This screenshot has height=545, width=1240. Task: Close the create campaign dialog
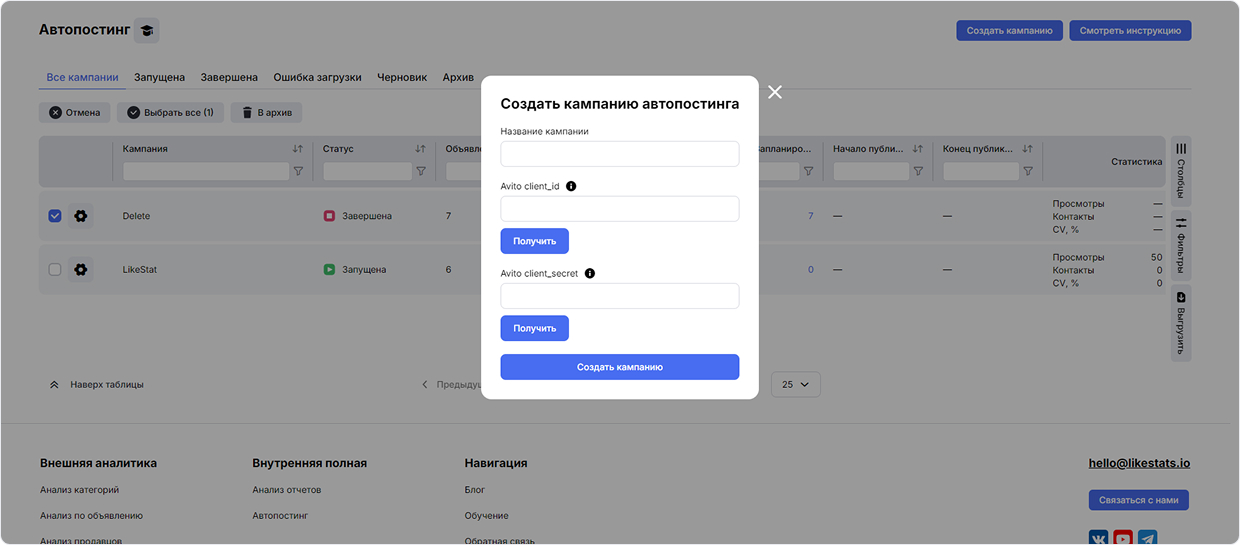pyautogui.click(x=775, y=92)
